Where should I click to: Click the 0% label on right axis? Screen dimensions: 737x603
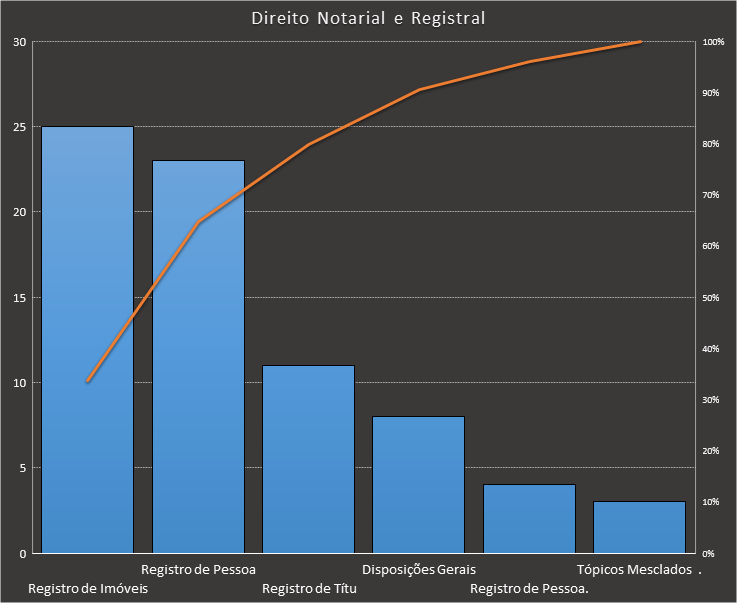pyautogui.click(x=709, y=553)
